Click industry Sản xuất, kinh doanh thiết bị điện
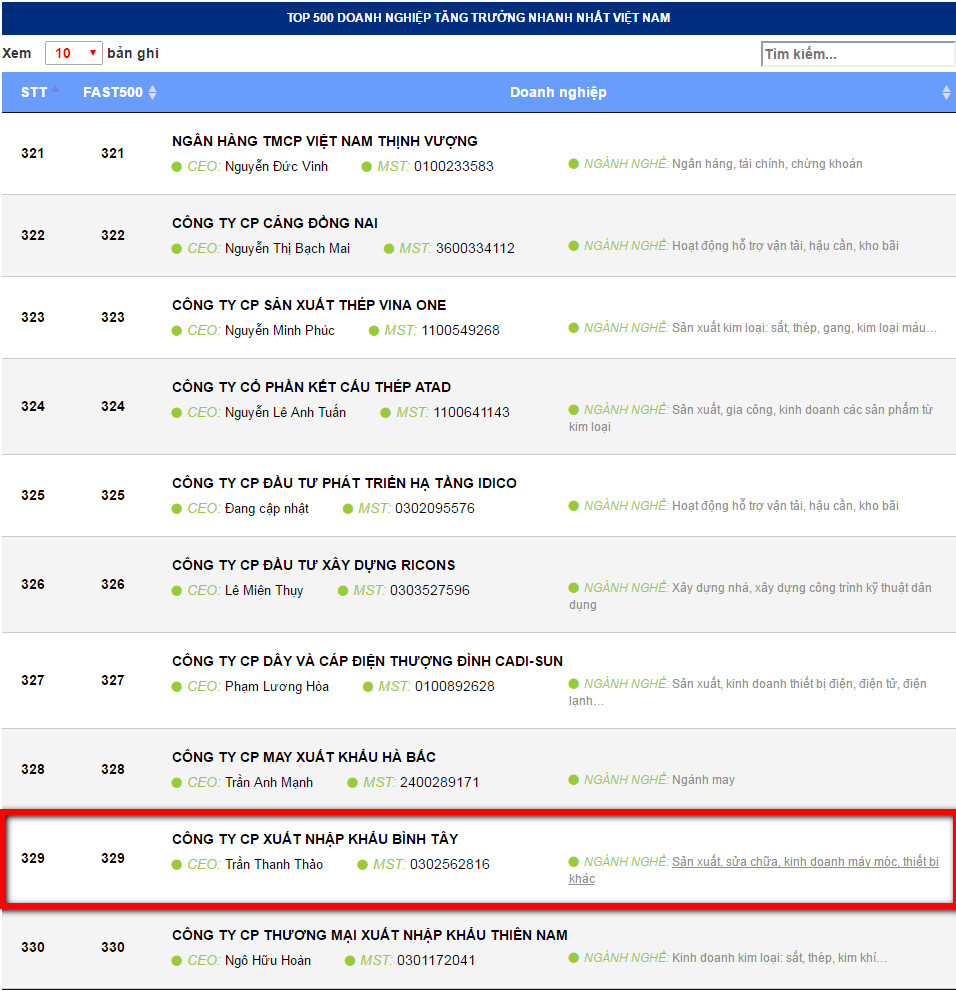This screenshot has height=991, width=956. (x=799, y=684)
